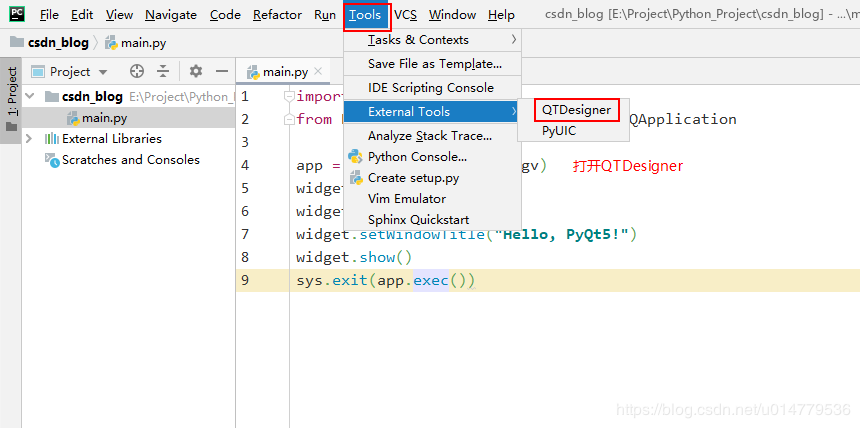Open the Navigate menu

tap(171, 15)
